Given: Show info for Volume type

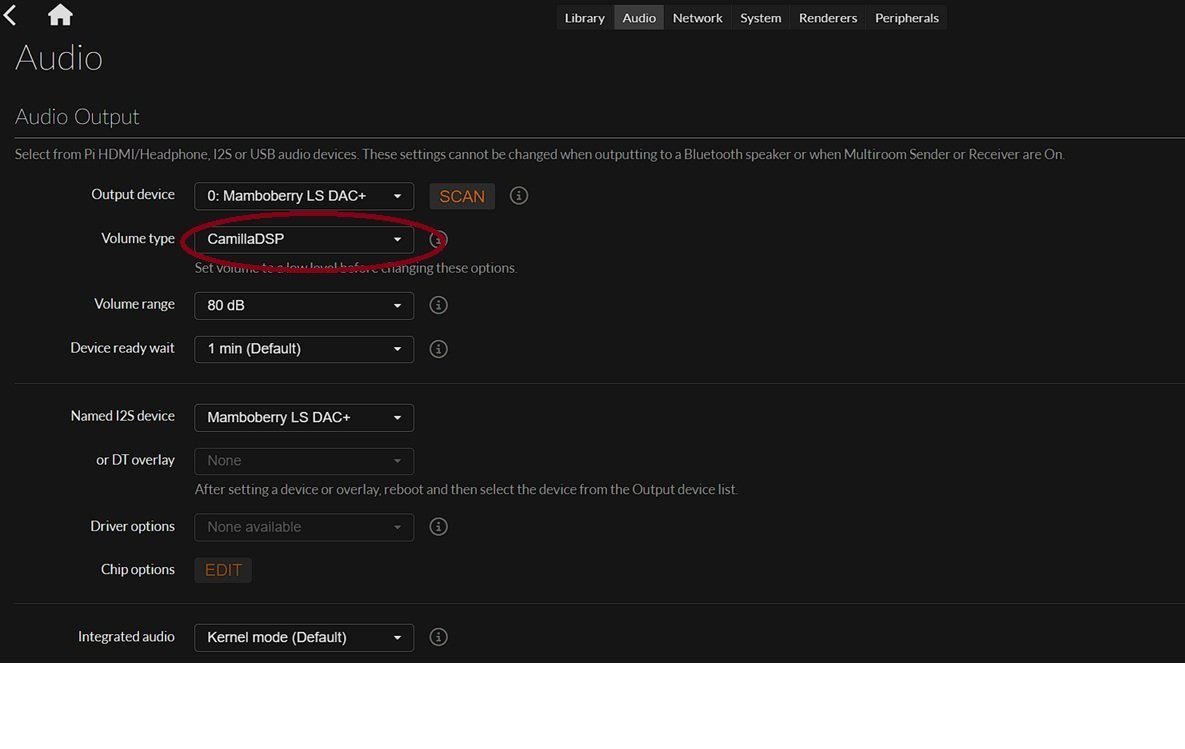Looking at the screenshot, I should tap(438, 240).
